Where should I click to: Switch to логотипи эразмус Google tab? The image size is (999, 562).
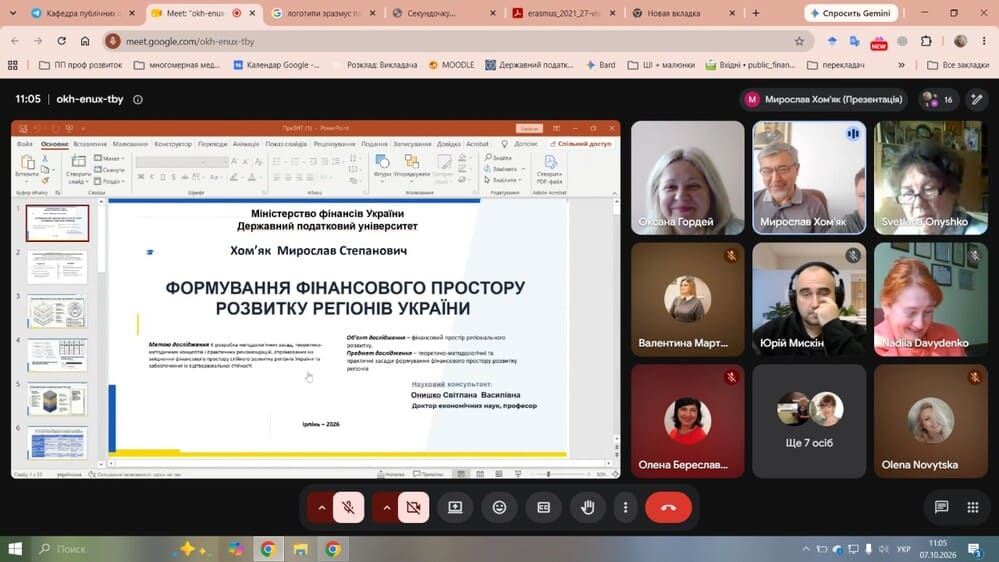323,13
